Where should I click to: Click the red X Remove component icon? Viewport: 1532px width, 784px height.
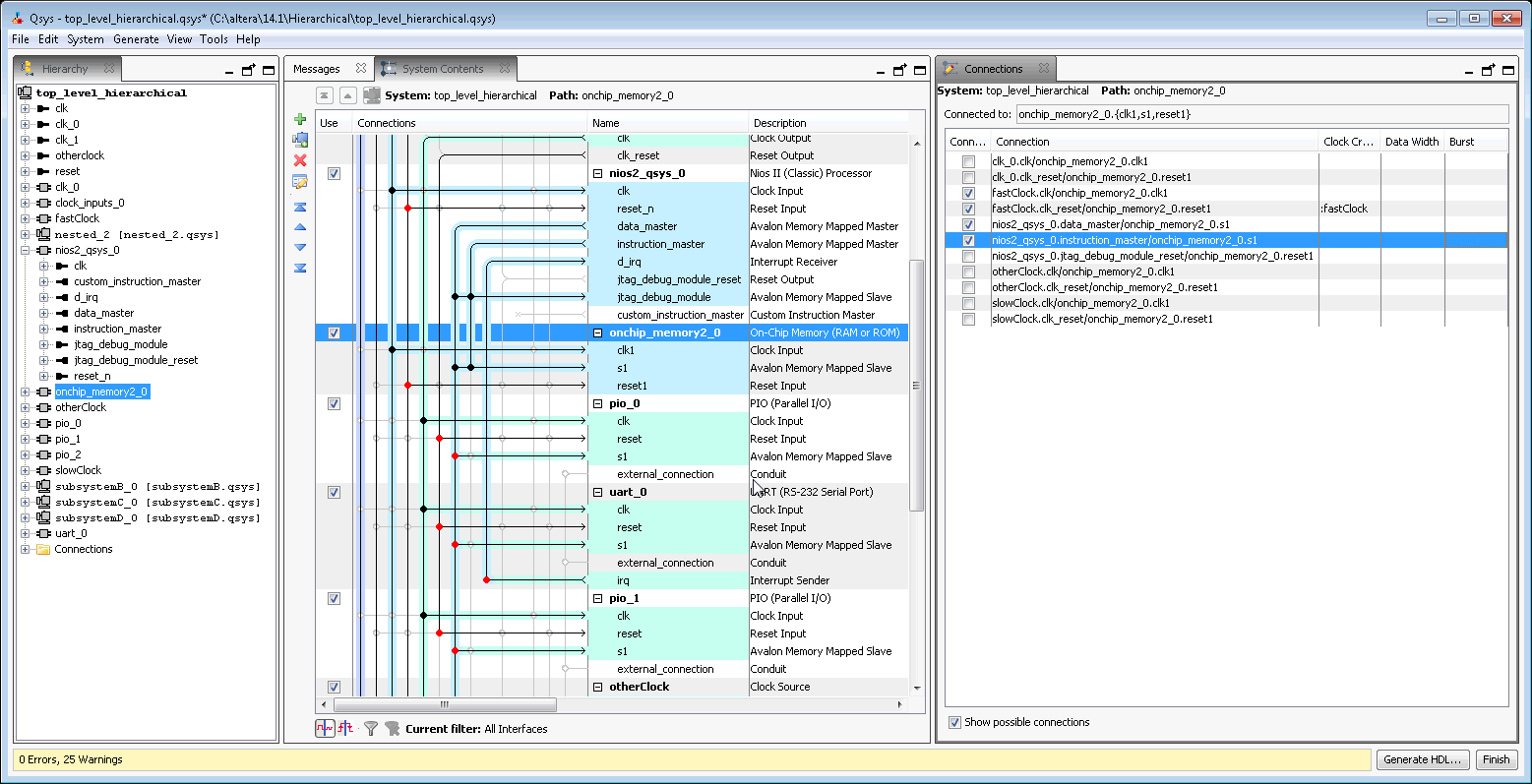pos(300,160)
